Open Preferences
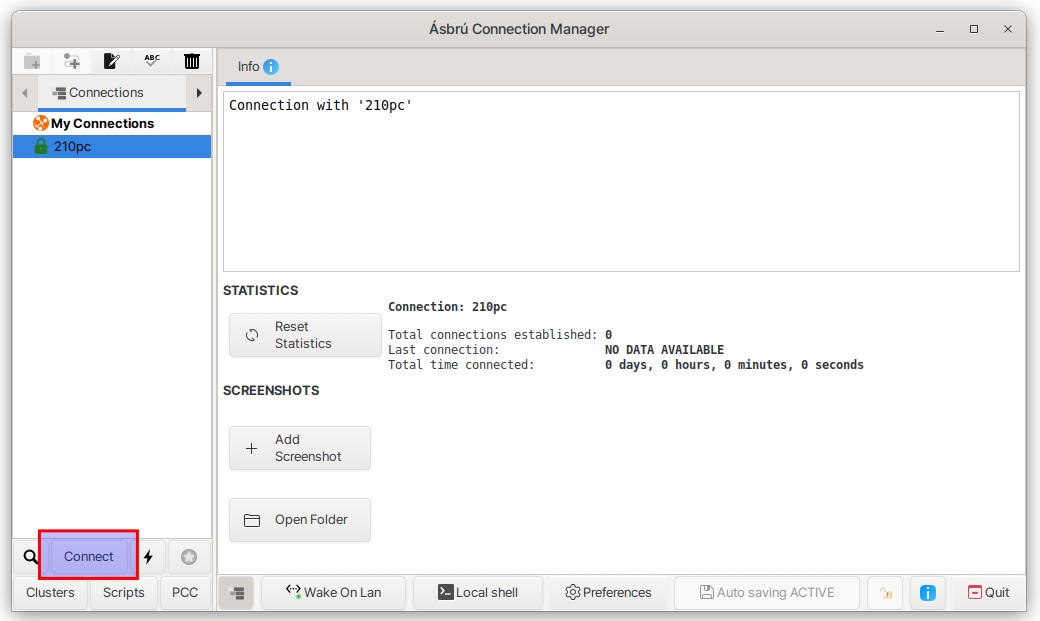The height and width of the screenshot is (621, 1040). 608,592
